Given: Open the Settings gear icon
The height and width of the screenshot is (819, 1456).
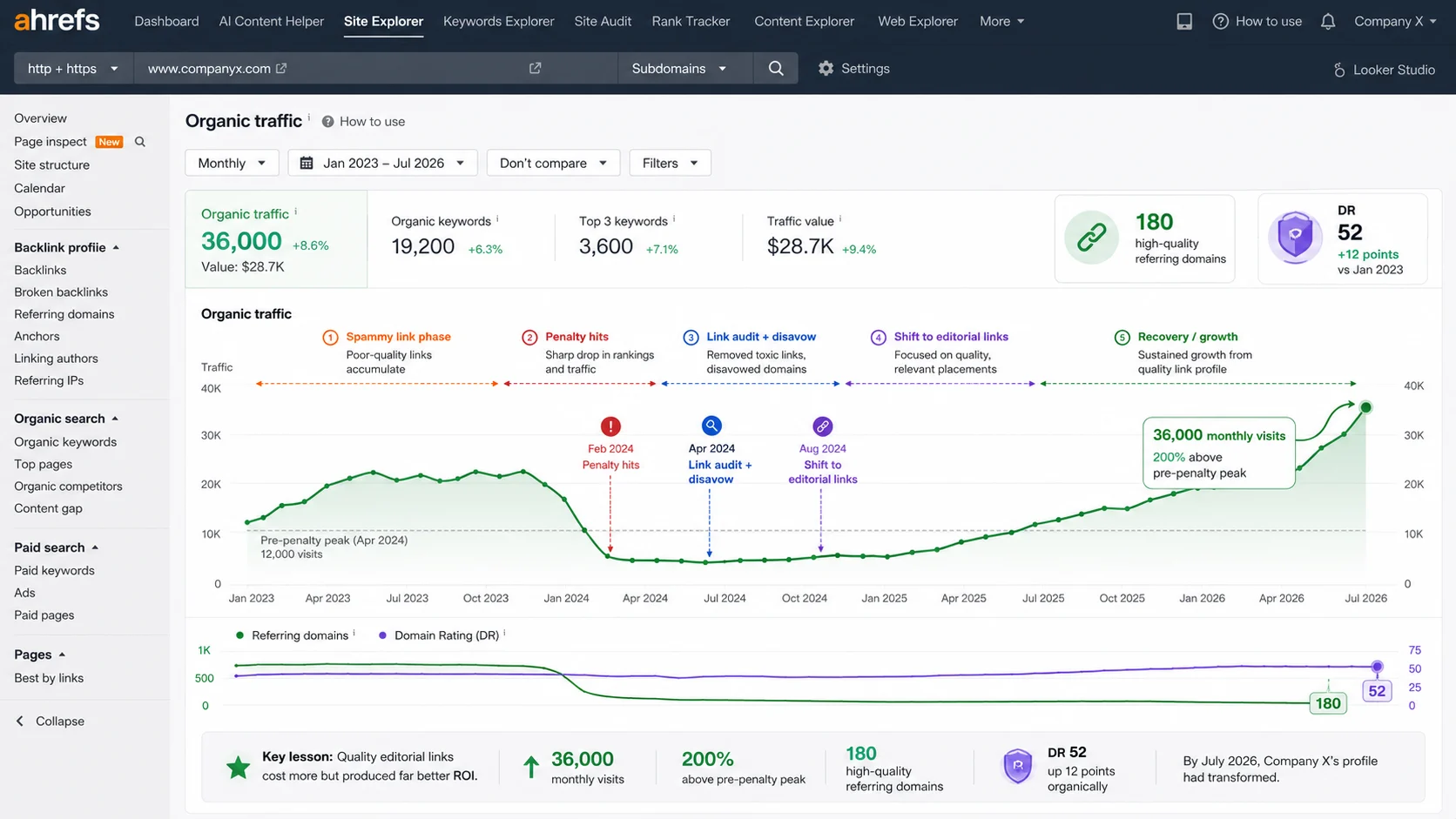Looking at the screenshot, I should click(x=826, y=68).
